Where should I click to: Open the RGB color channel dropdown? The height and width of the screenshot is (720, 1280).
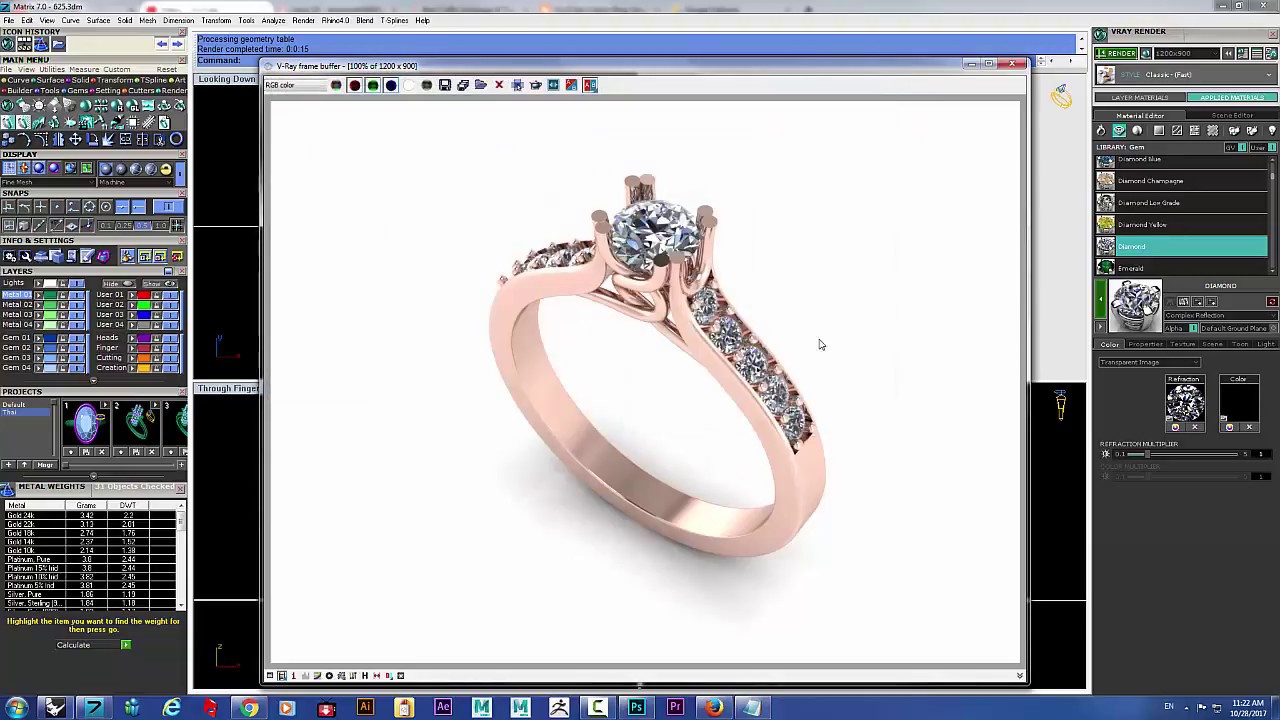click(295, 85)
